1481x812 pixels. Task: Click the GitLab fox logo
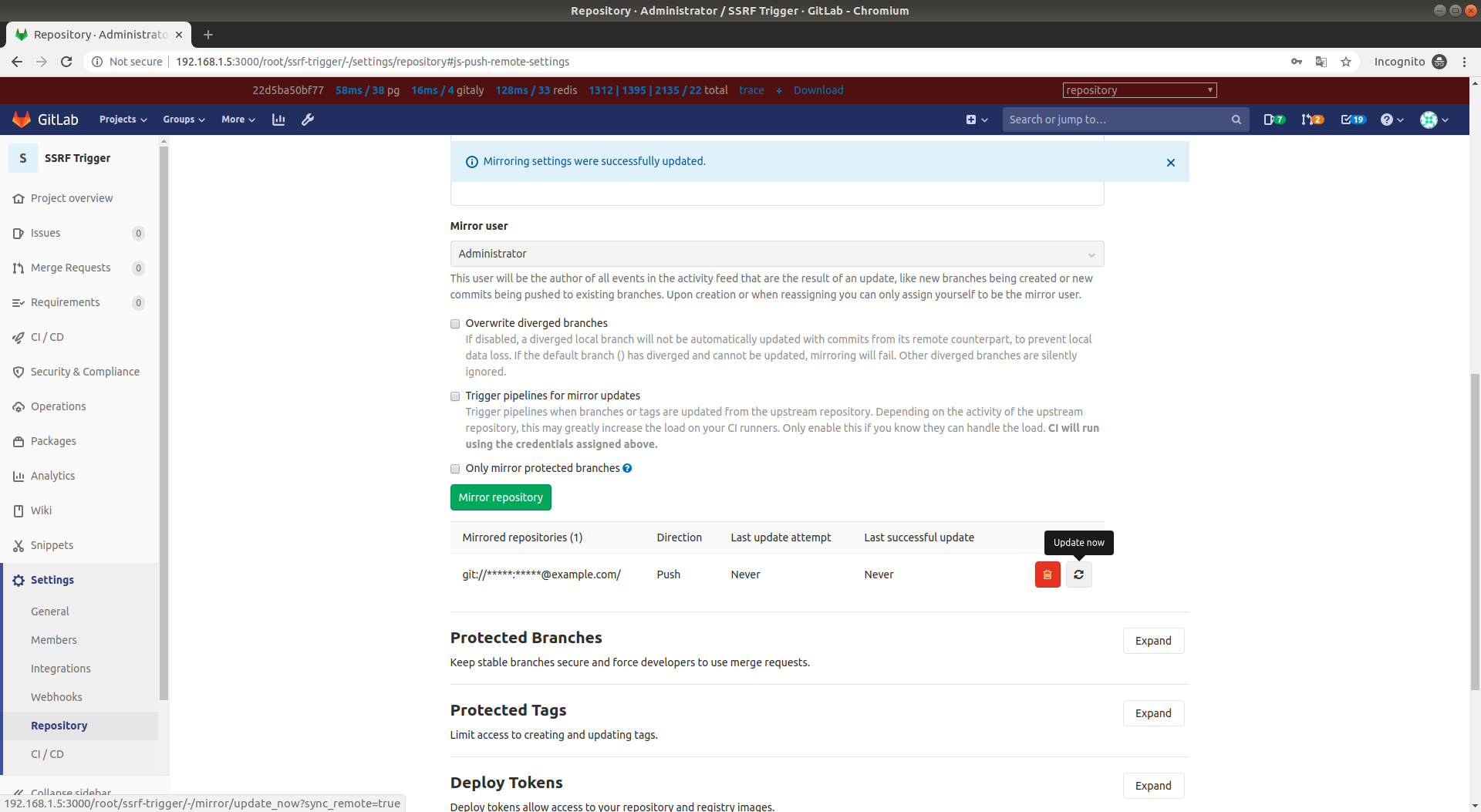pyautogui.click(x=22, y=120)
